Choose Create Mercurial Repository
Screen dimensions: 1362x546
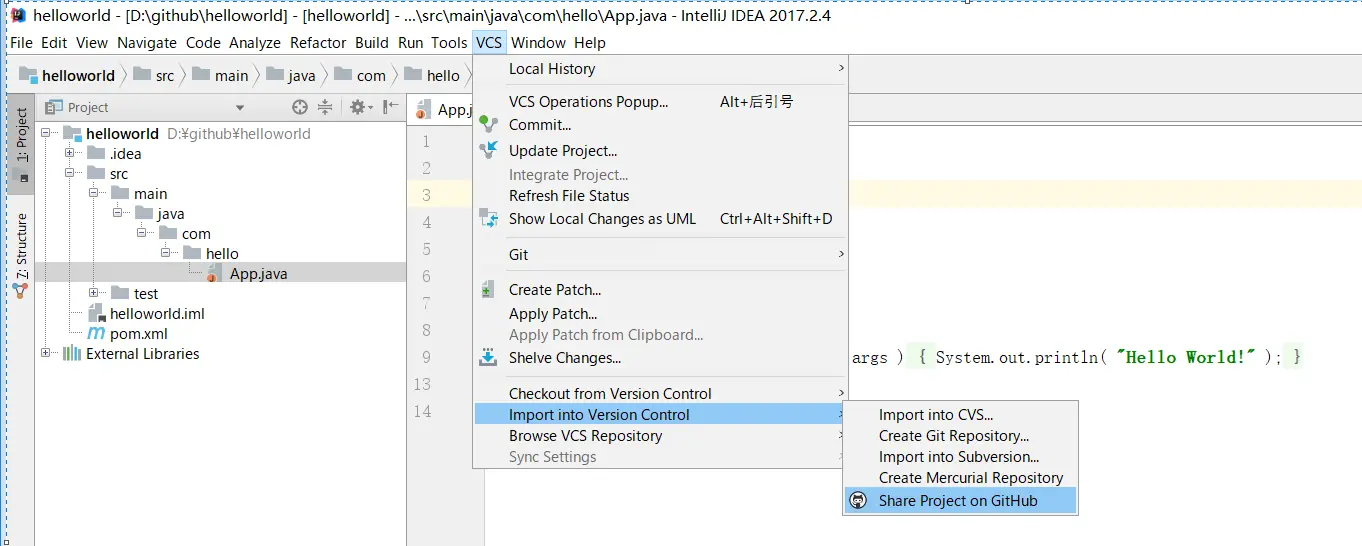click(961, 477)
